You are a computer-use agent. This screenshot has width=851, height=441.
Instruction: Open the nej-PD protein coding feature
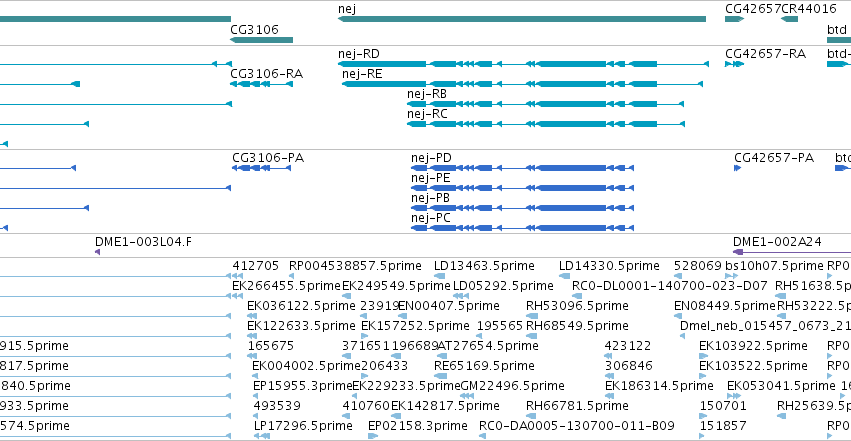tap(522, 168)
